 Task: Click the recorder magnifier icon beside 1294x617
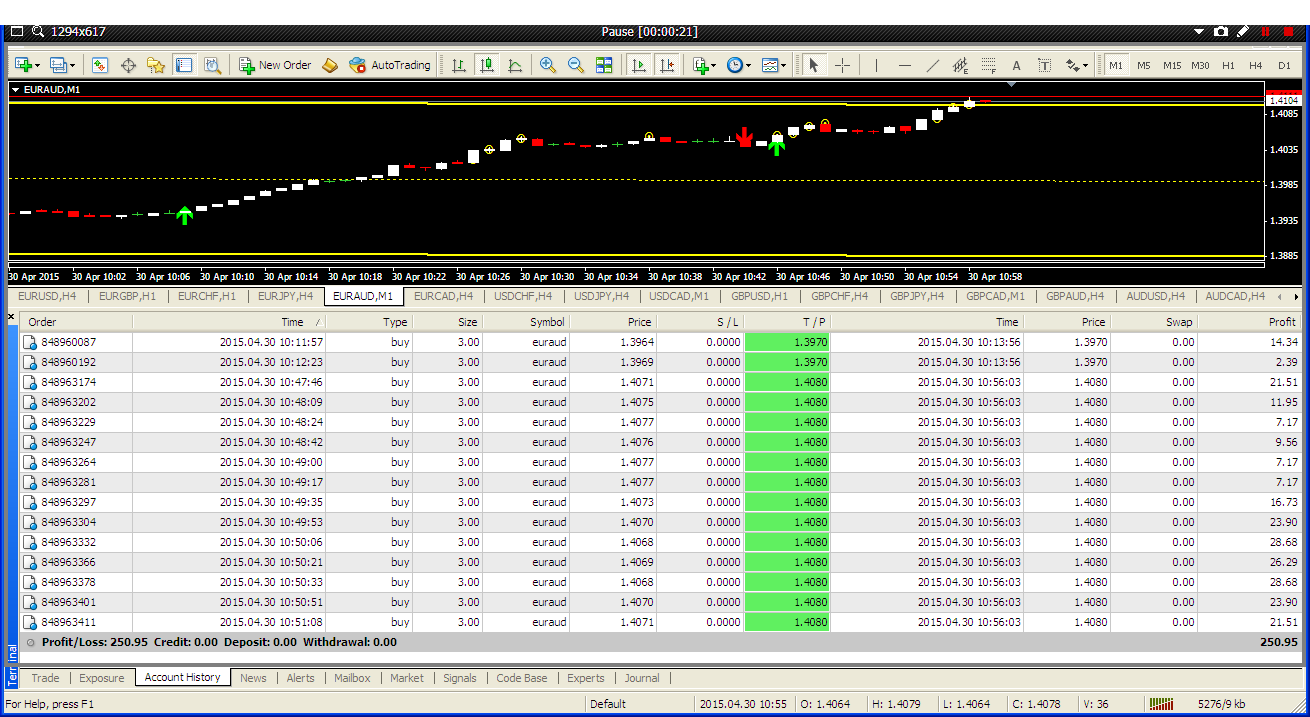point(38,32)
